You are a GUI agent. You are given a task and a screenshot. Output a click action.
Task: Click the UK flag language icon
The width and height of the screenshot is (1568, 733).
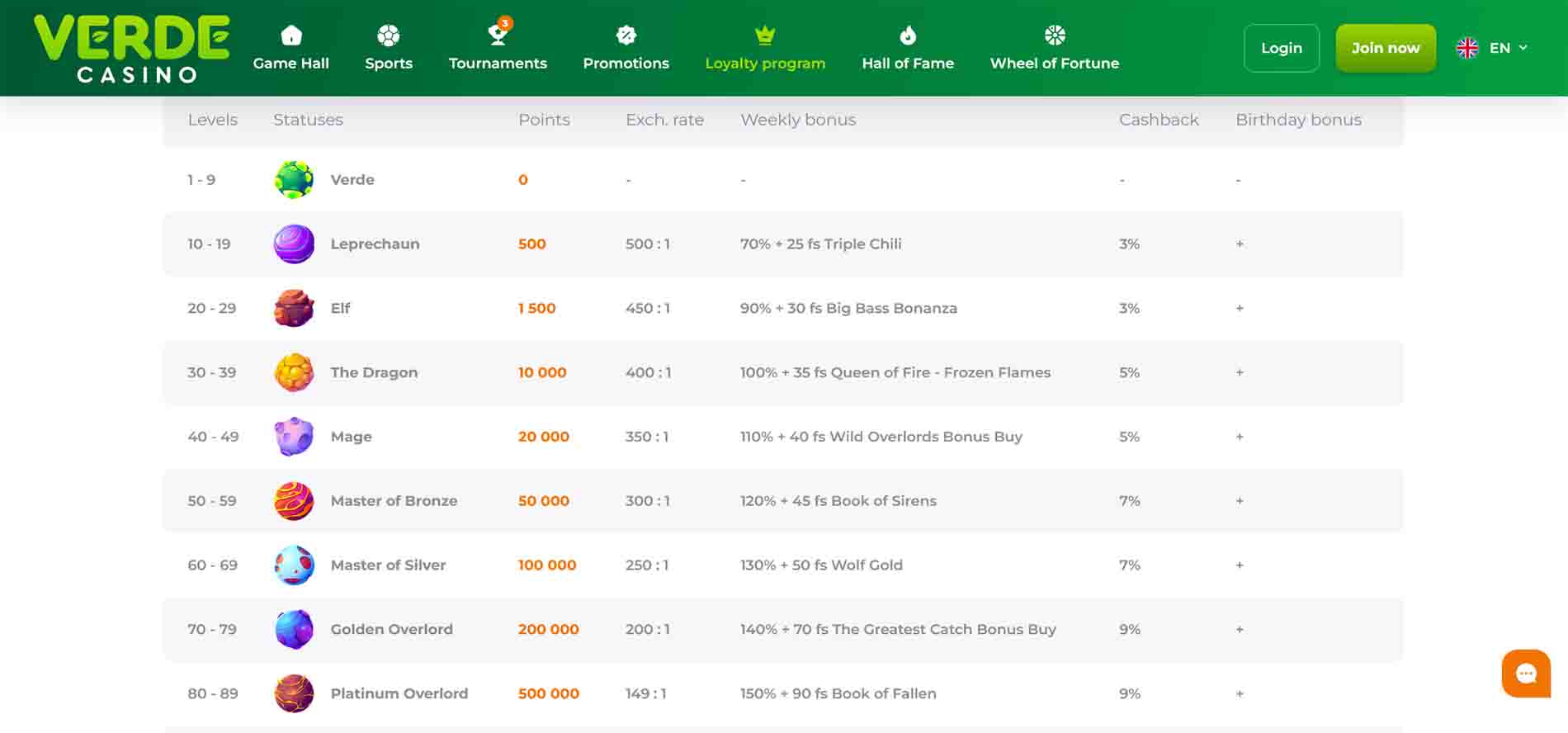(1467, 48)
